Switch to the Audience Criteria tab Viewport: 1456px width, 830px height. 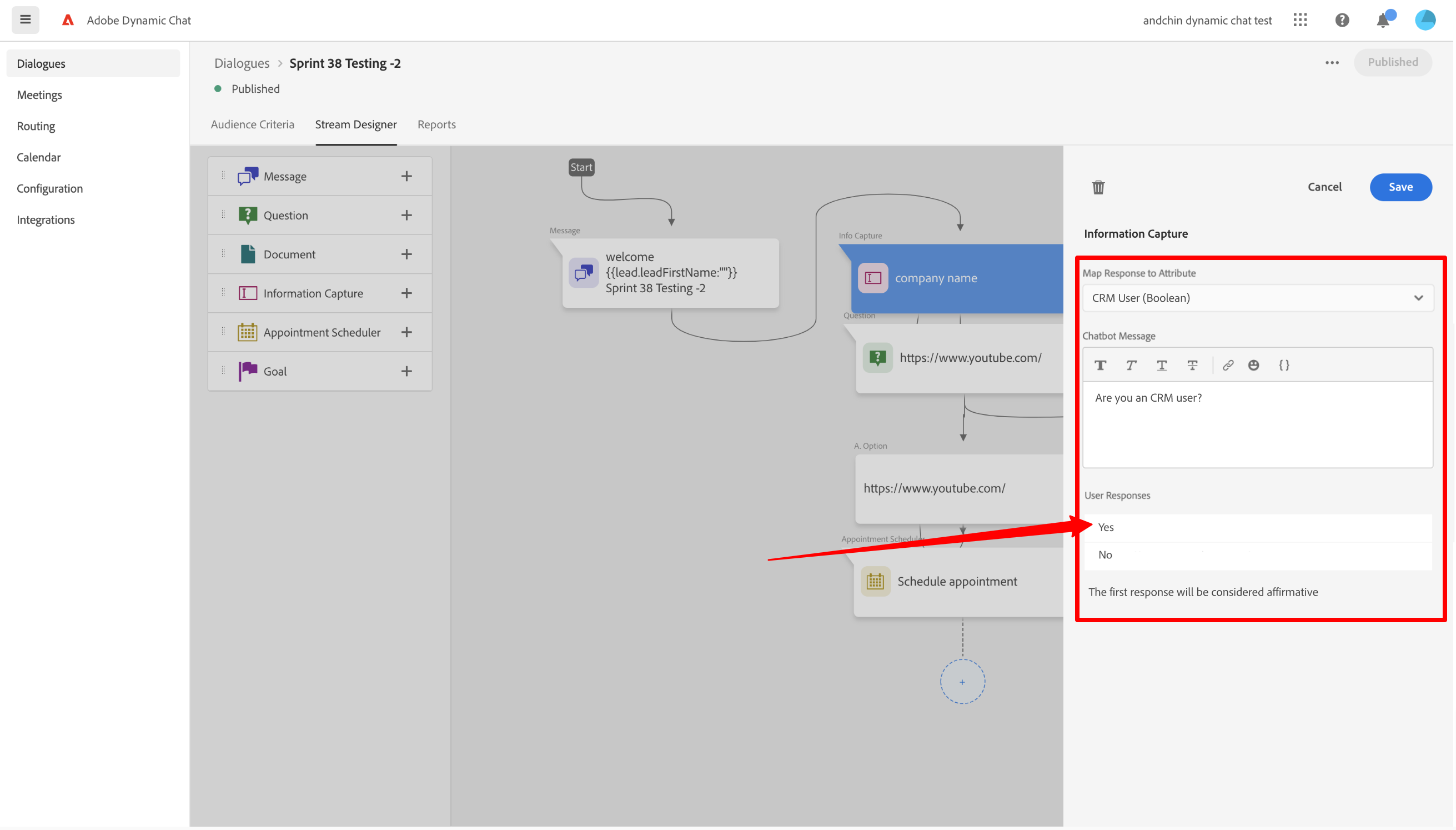tap(253, 124)
